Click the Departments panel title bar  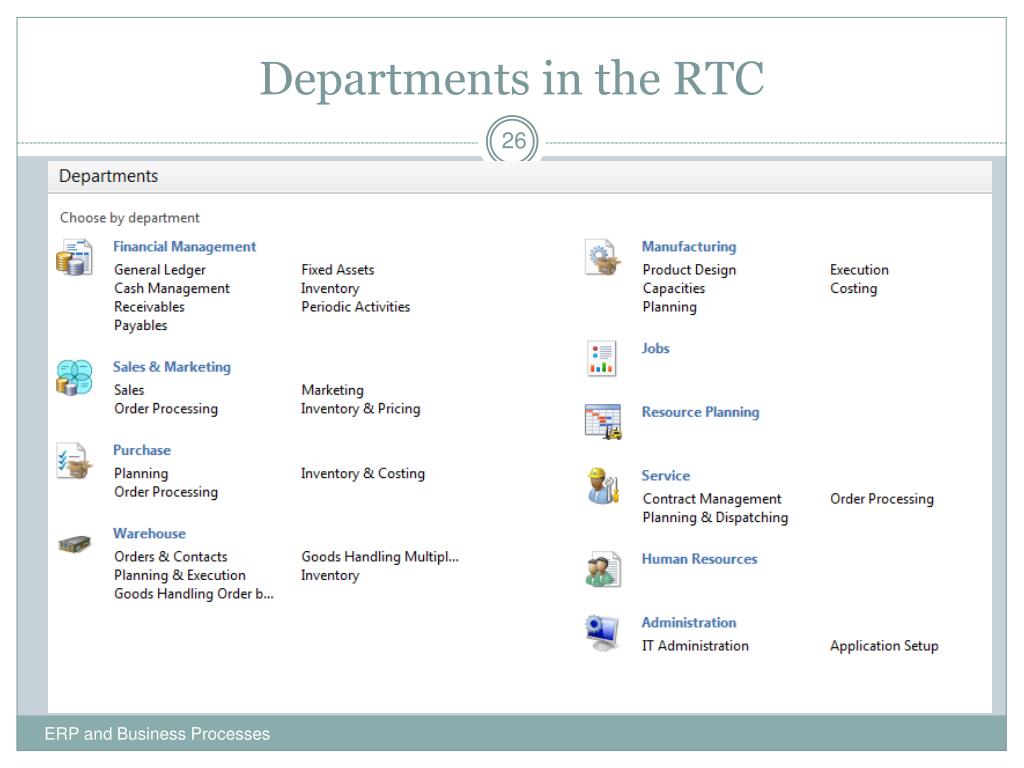(x=520, y=176)
